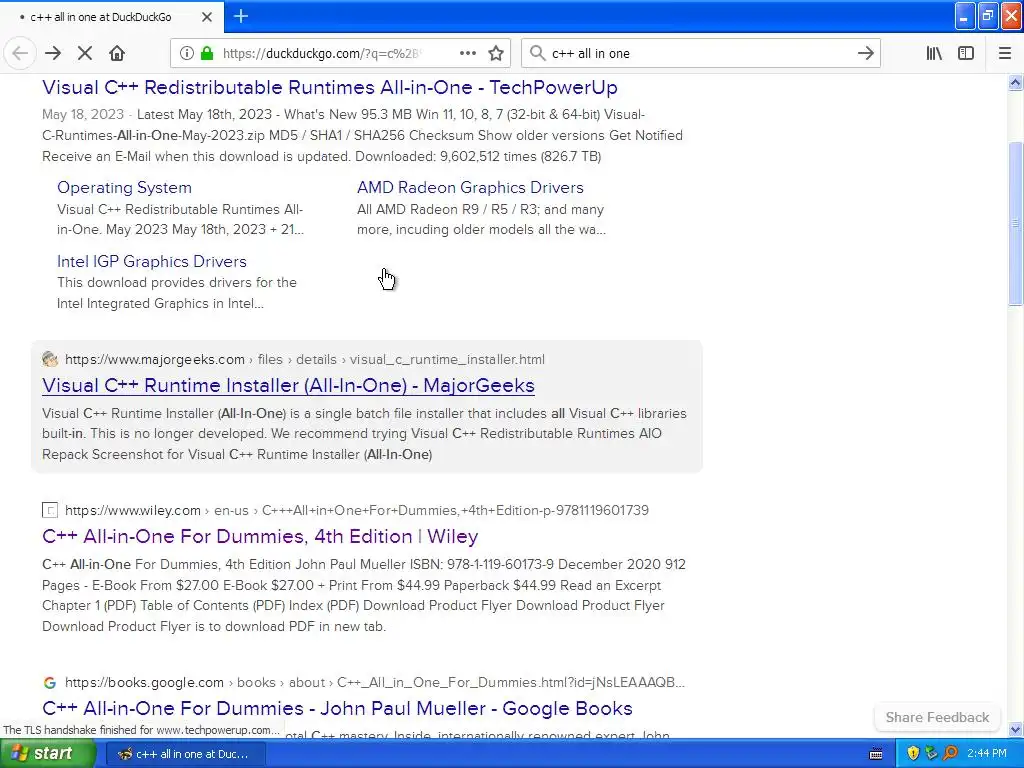Image resolution: width=1024 pixels, height=768 pixels.
Task: Show site information icon in address bar
Action: pyautogui.click(x=187, y=54)
